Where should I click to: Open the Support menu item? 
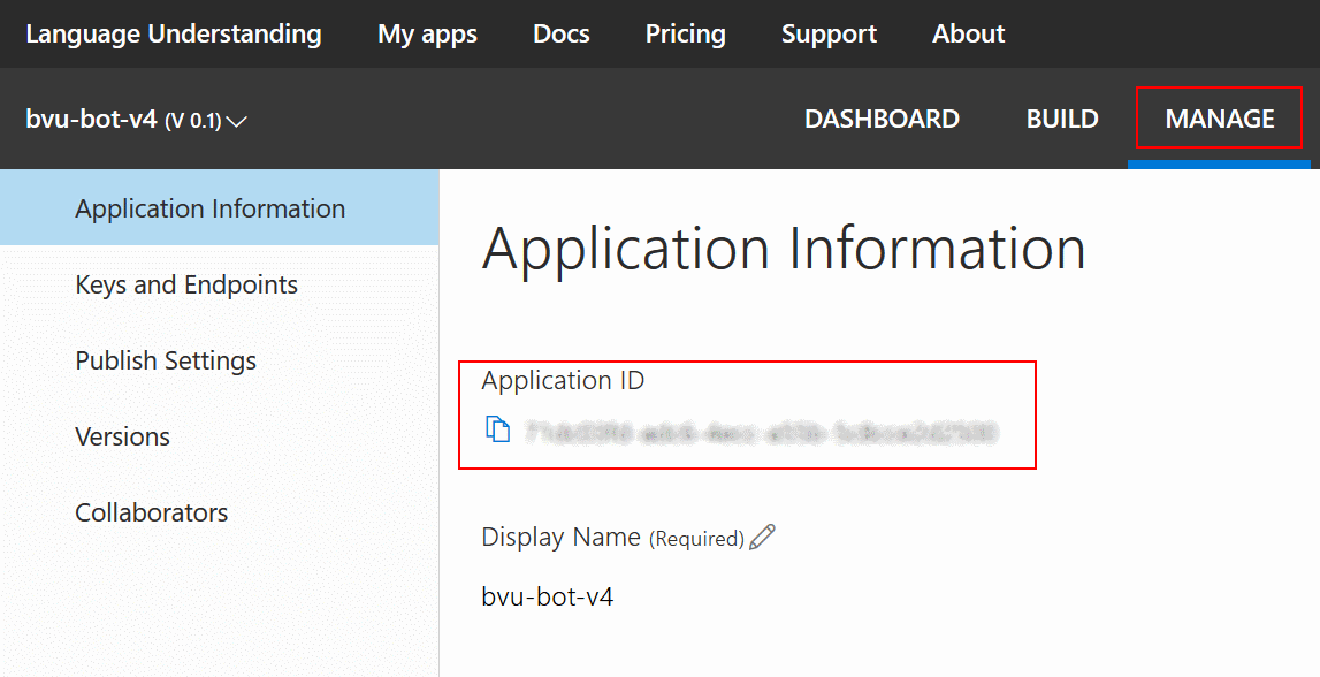pyautogui.click(x=828, y=33)
